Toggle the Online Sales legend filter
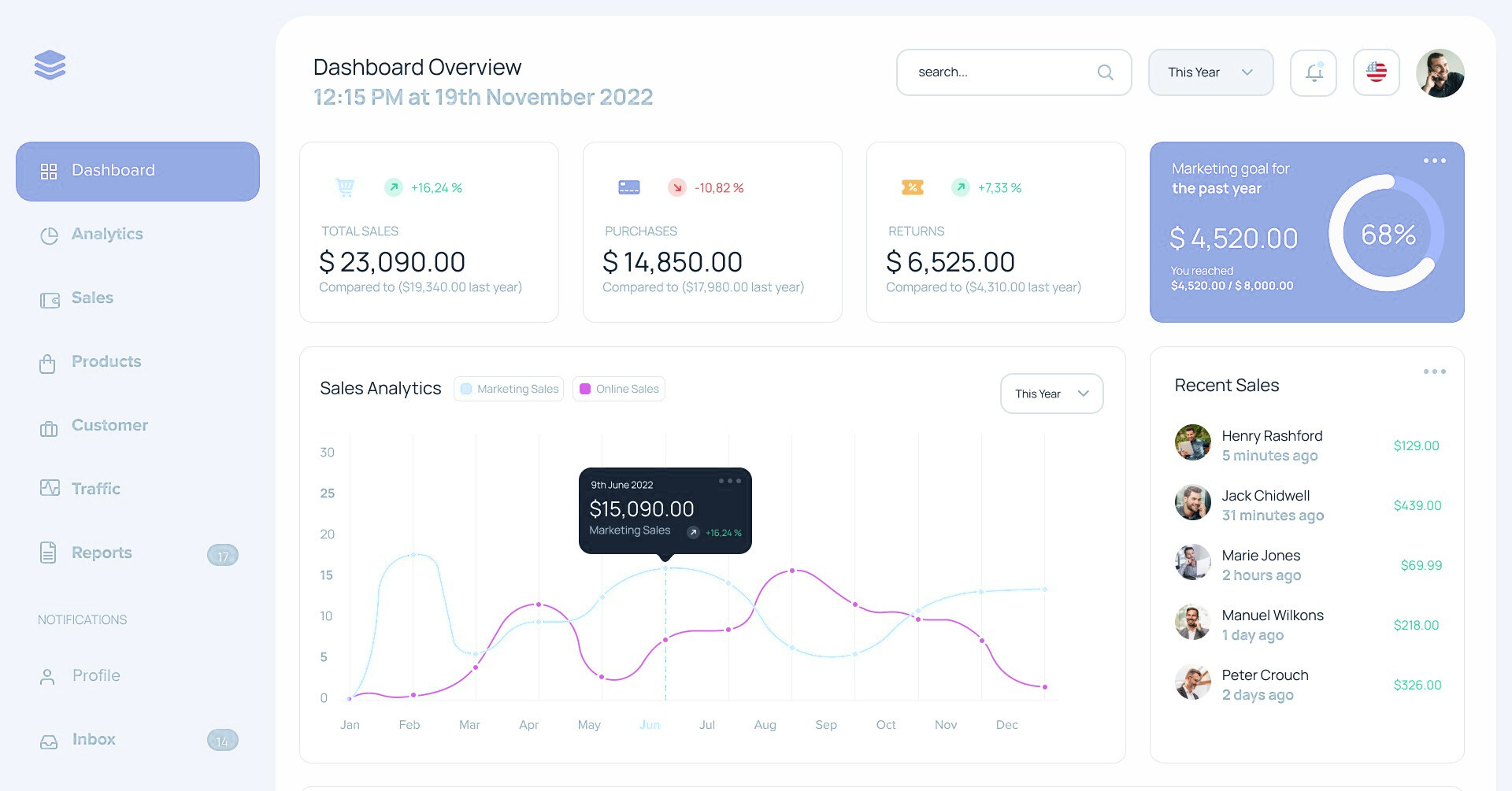Viewport: 1512px width, 791px height. pos(619,389)
